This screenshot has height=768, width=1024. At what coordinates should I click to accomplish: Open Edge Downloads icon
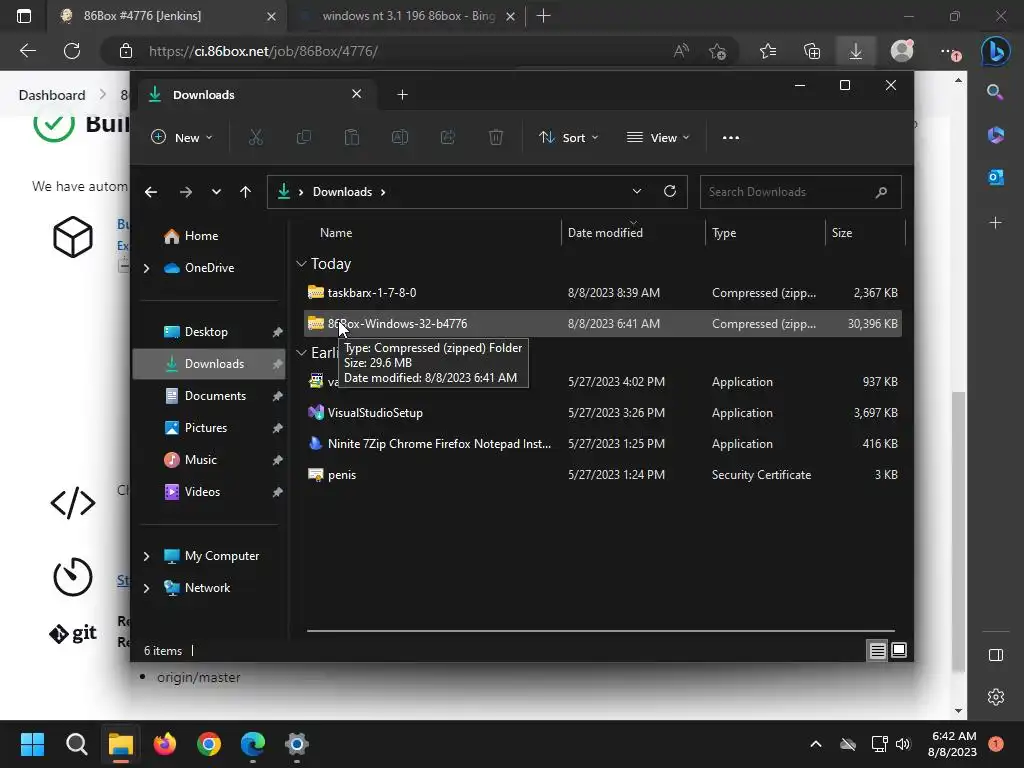pos(856,51)
